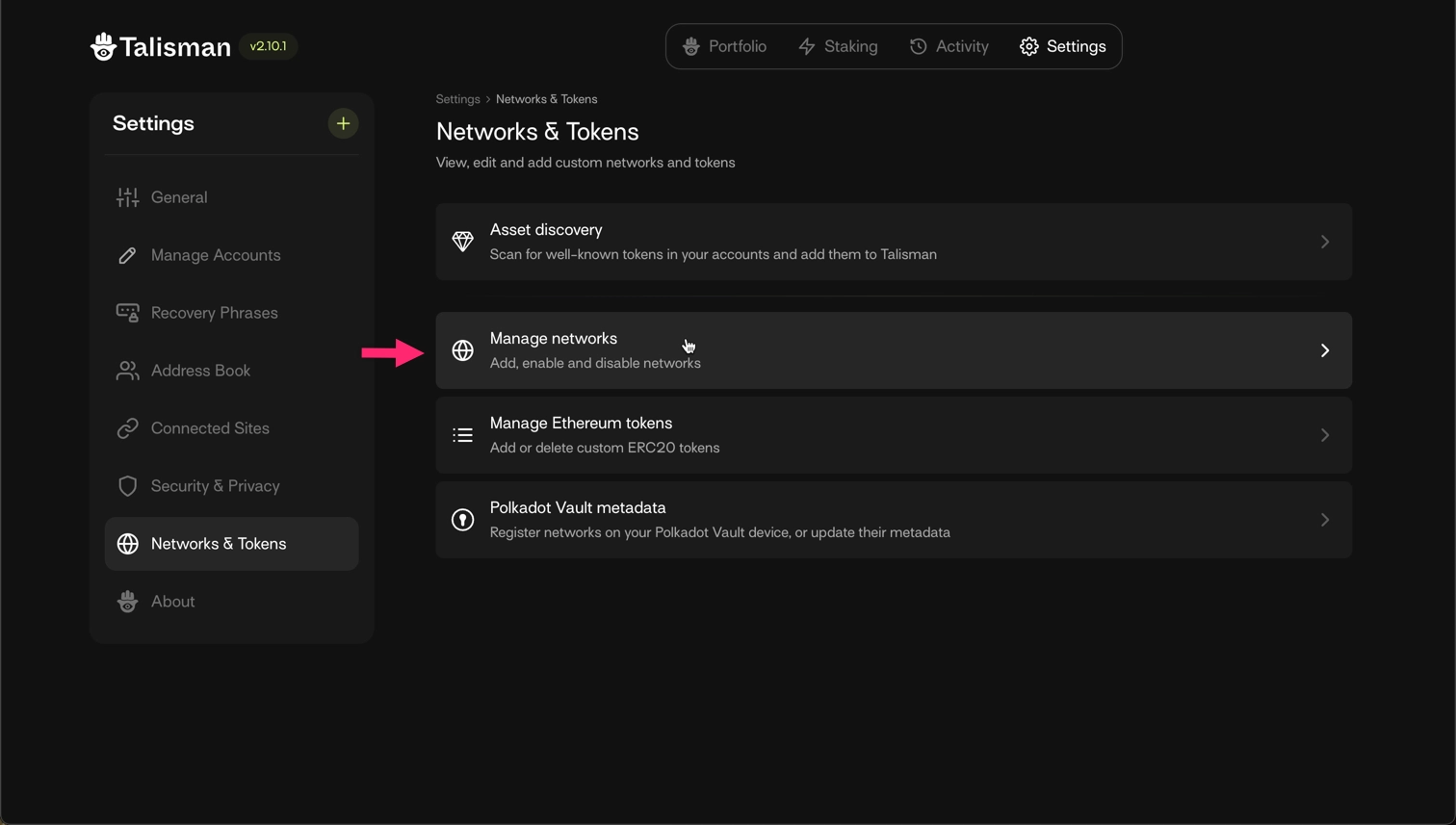The width and height of the screenshot is (1456, 825).
Task: Click the Settings gear icon in top nav
Action: (x=1029, y=46)
